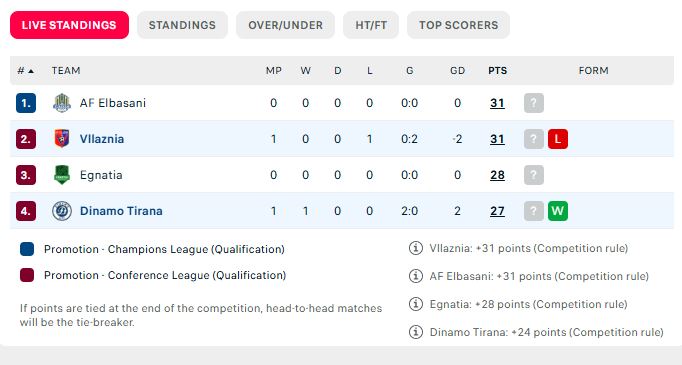The width and height of the screenshot is (682, 365).
Task: Sort standings by PTS column header
Action: pyautogui.click(x=498, y=70)
